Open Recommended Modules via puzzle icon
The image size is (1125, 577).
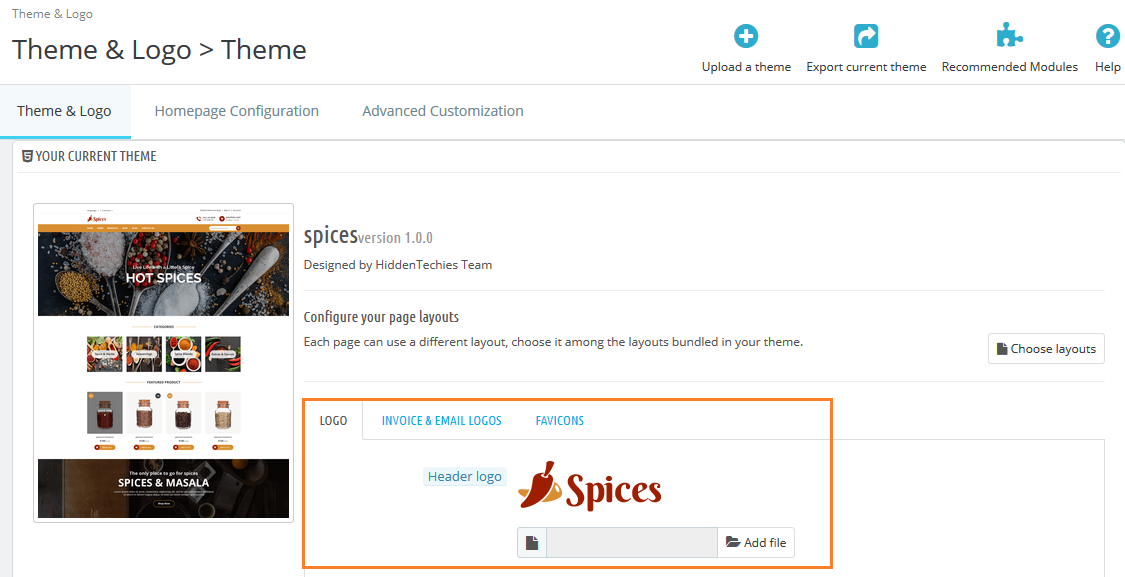[x=1009, y=35]
